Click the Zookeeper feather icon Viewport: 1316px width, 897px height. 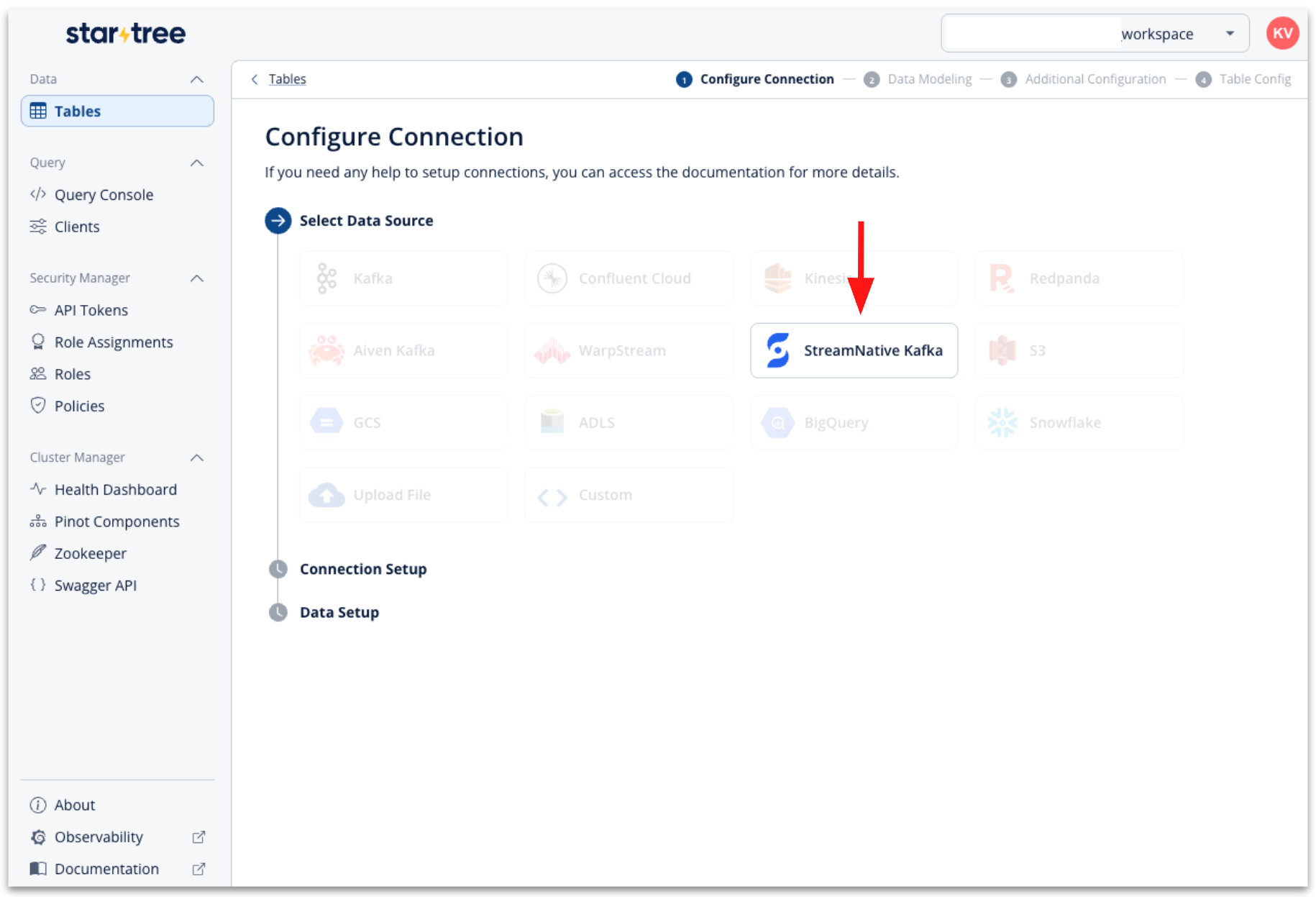tap(38, 553)
